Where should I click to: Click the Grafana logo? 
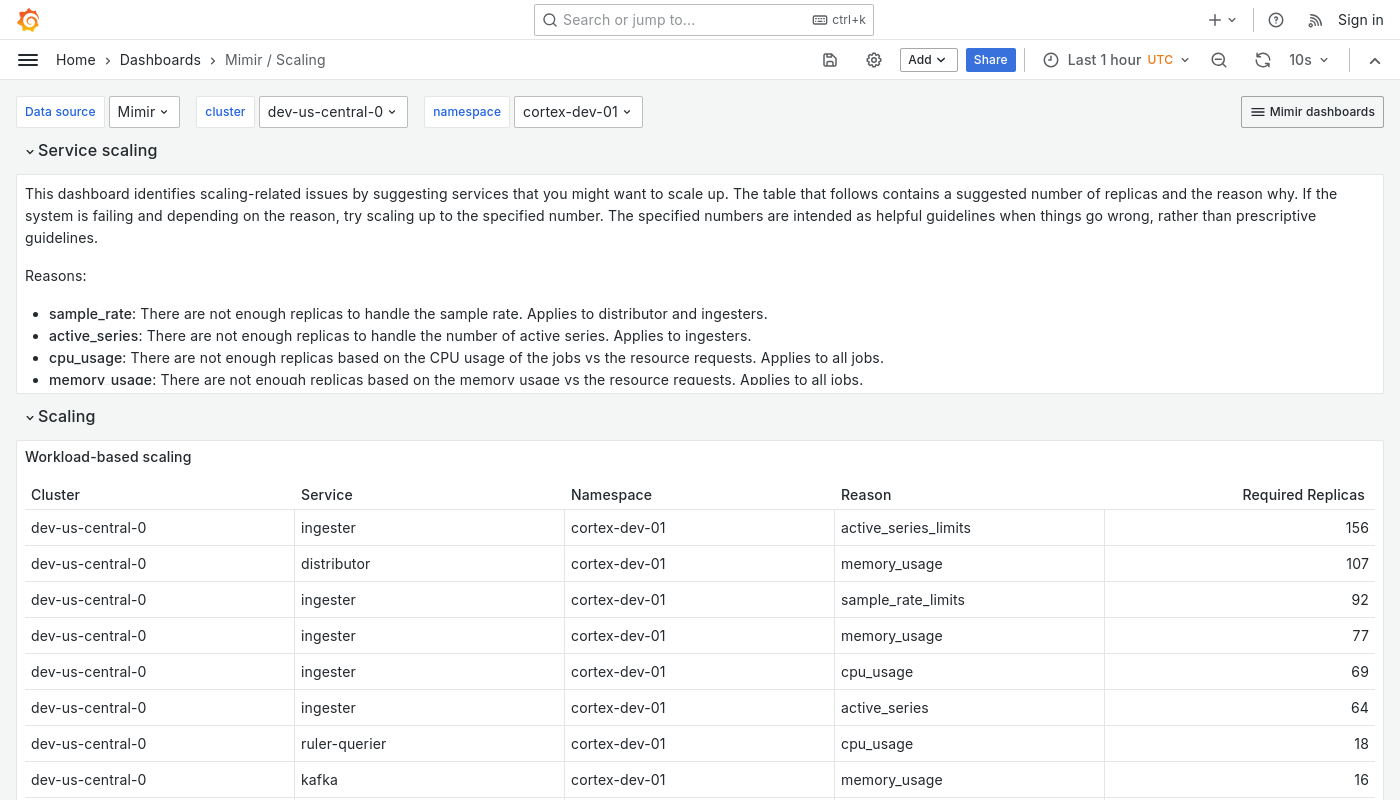28,20
